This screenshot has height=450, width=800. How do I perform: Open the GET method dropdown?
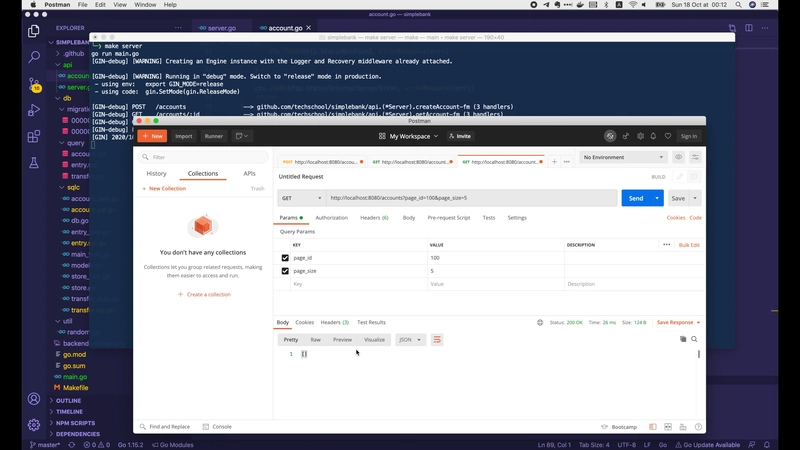click(299, 198)
